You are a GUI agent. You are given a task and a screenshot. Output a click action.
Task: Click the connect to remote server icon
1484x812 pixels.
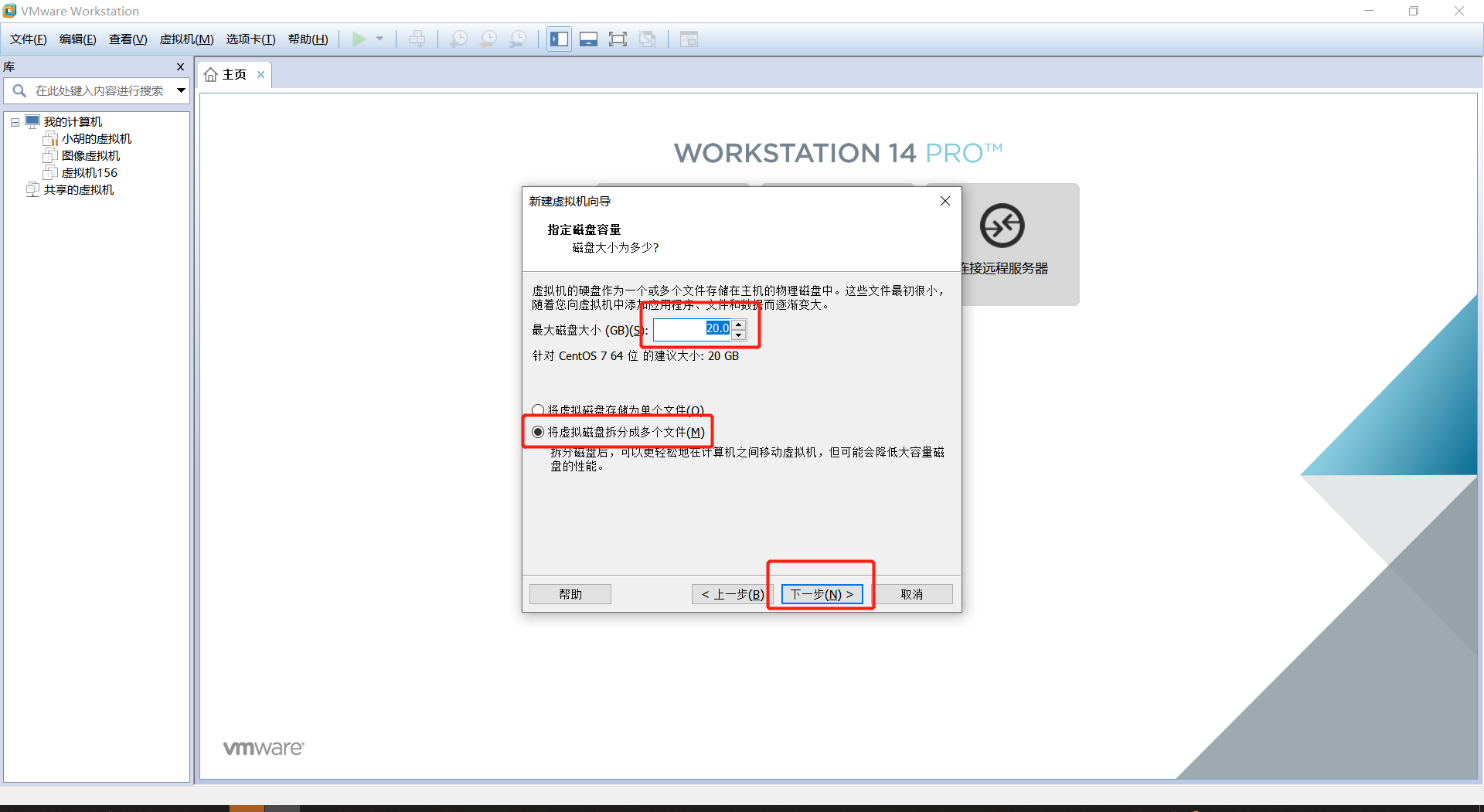1002,226
